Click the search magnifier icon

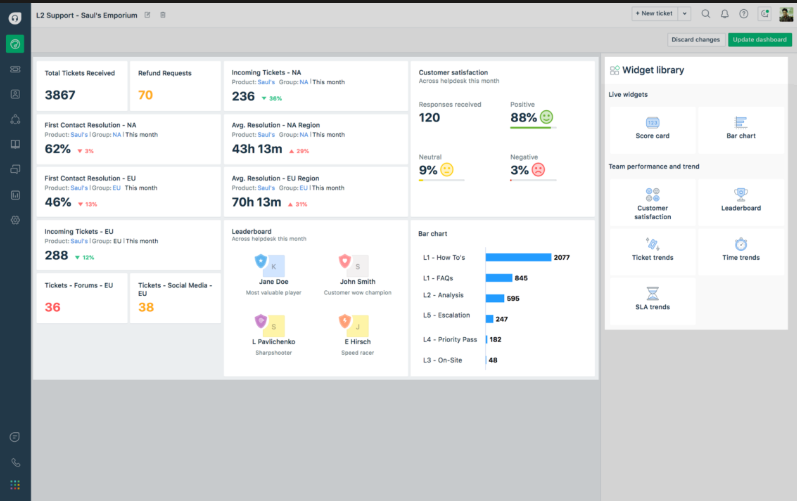pyautogui.click(x=706, y=14)
